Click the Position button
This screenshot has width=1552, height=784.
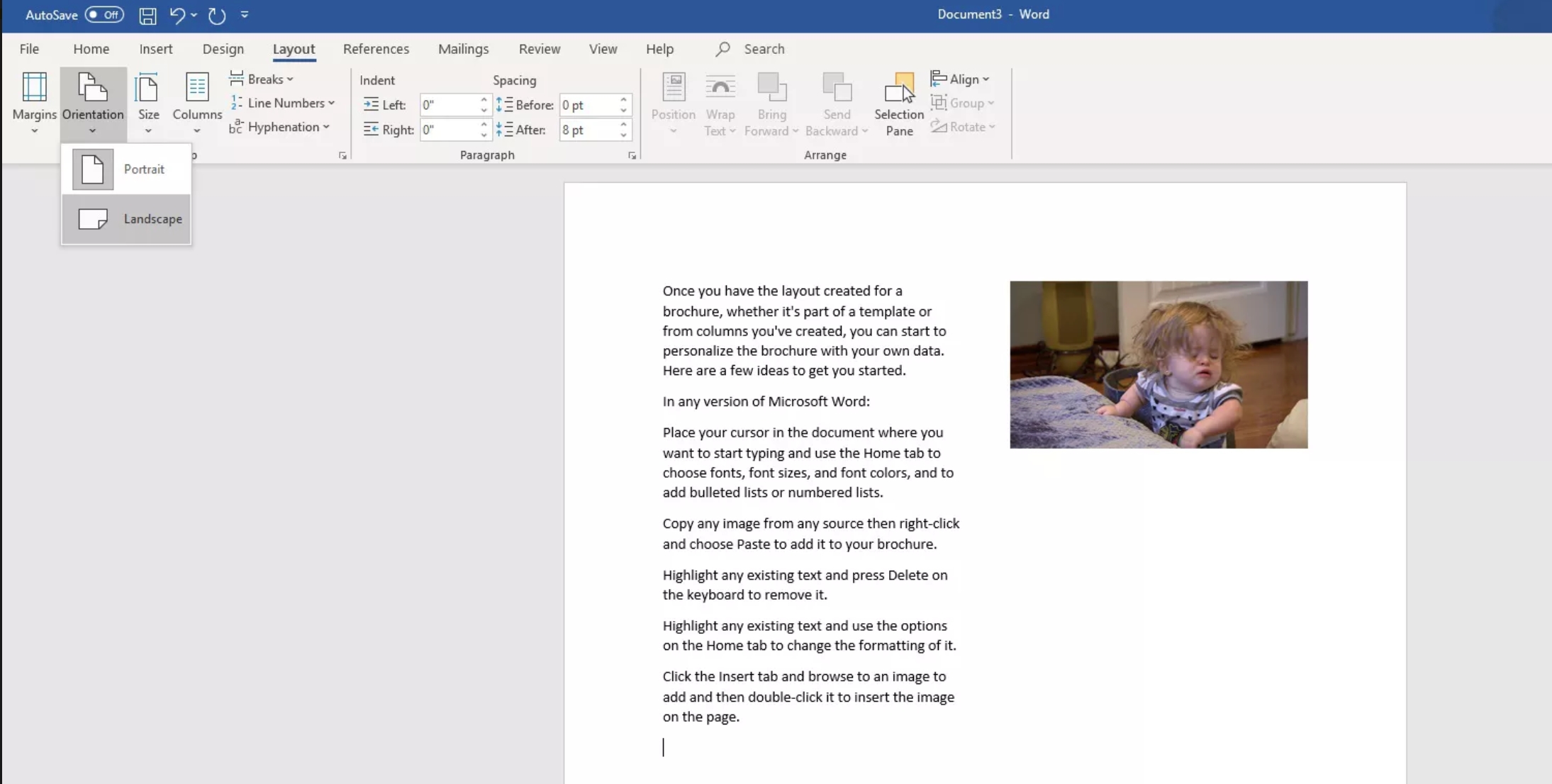(x=673, y=103)
